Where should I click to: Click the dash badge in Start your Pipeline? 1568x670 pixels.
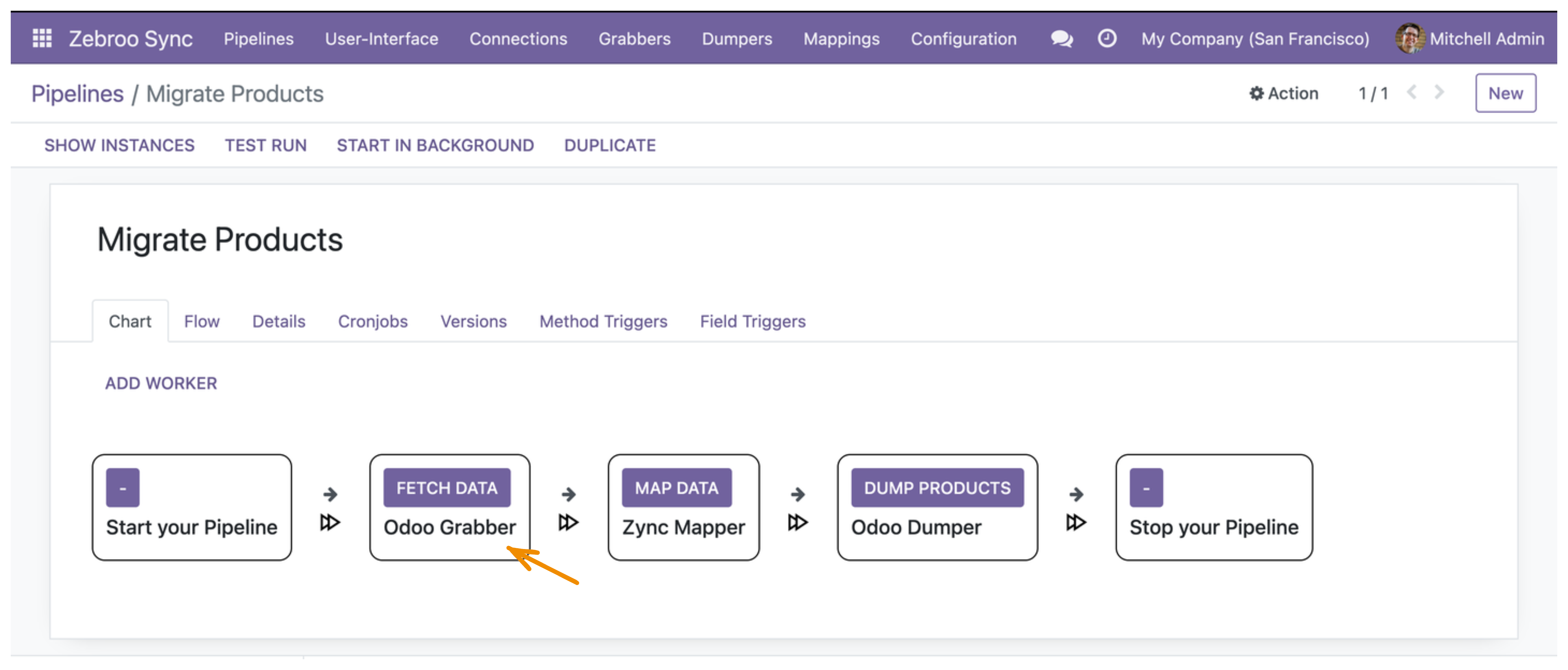coord(122,487)
